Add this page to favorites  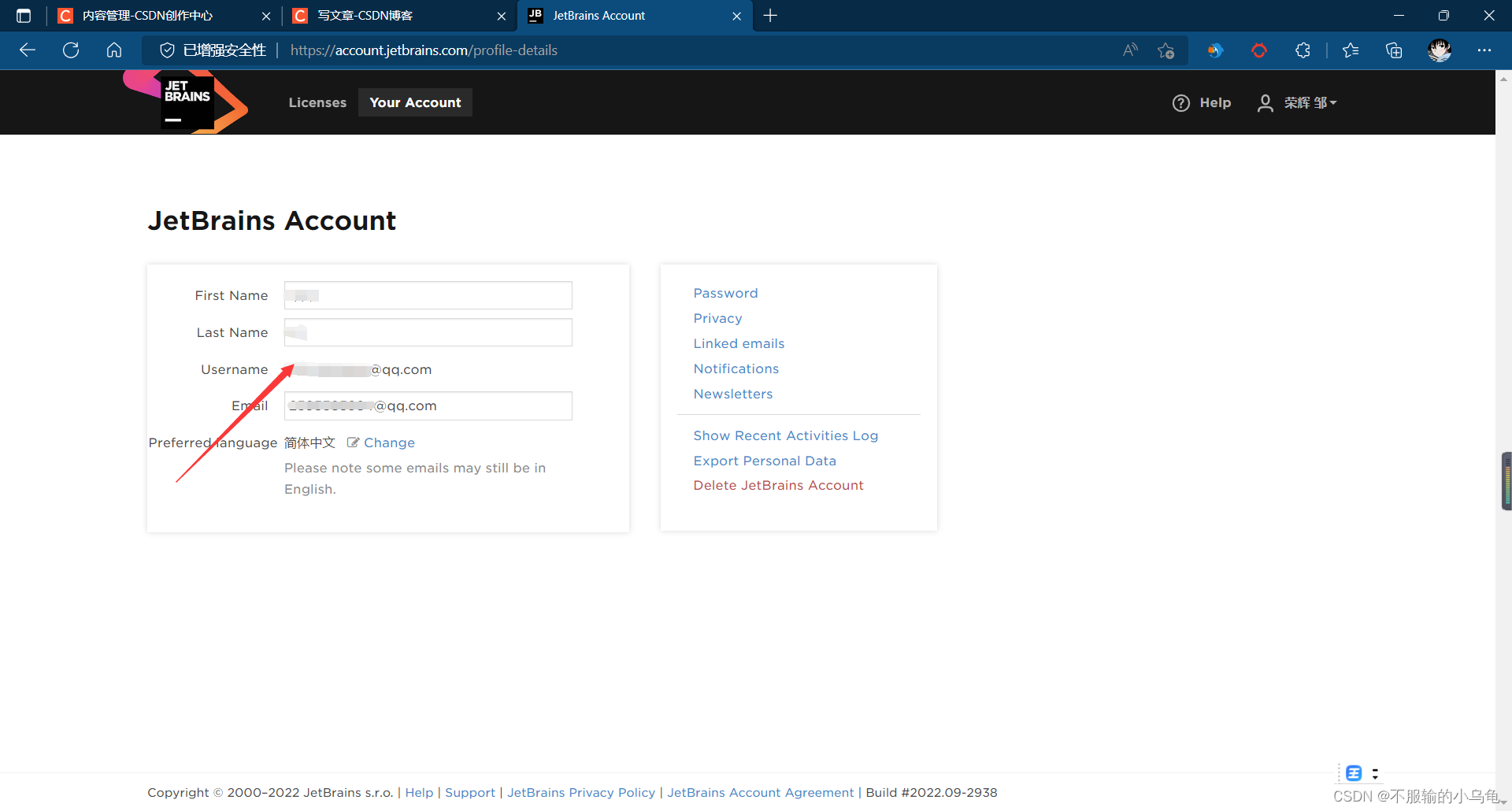1166,50
